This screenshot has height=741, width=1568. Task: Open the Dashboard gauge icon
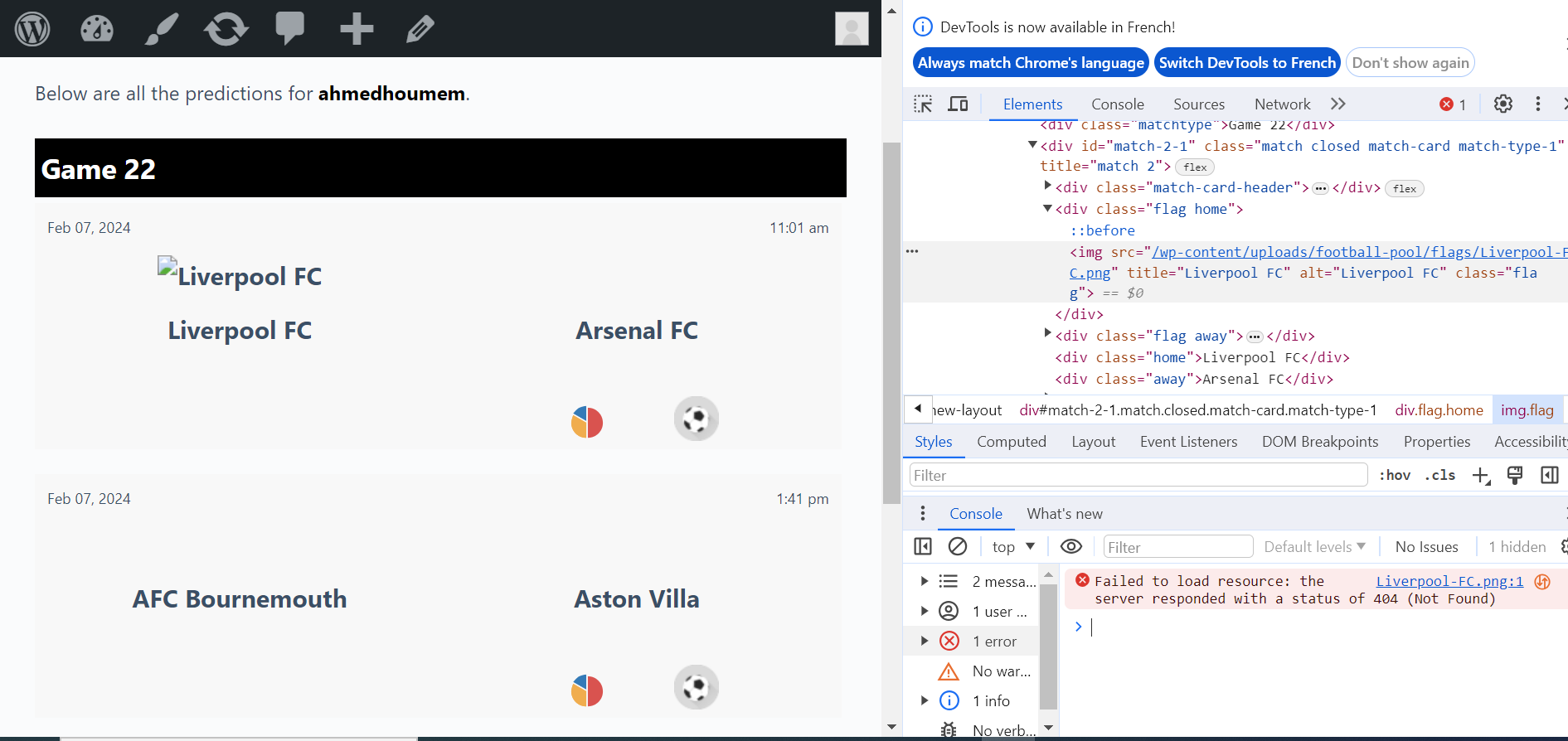[97, 29]
